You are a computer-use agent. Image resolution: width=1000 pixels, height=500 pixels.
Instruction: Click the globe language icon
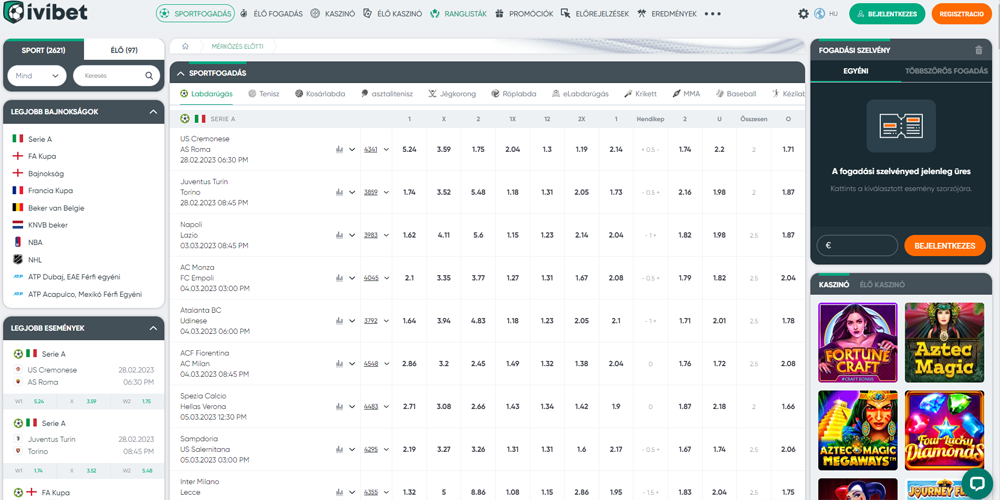pyautogui.click(x=820, y=14)
